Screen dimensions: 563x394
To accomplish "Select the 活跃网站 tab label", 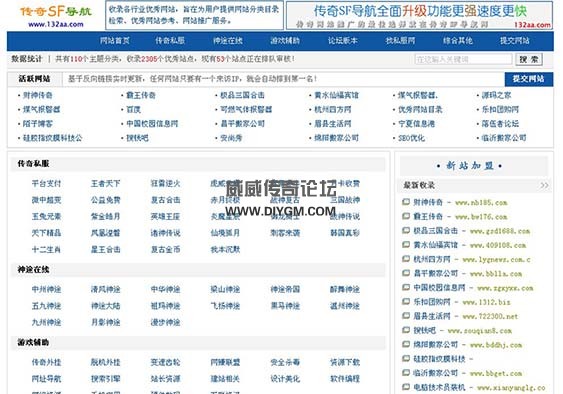I will (34, 79).
